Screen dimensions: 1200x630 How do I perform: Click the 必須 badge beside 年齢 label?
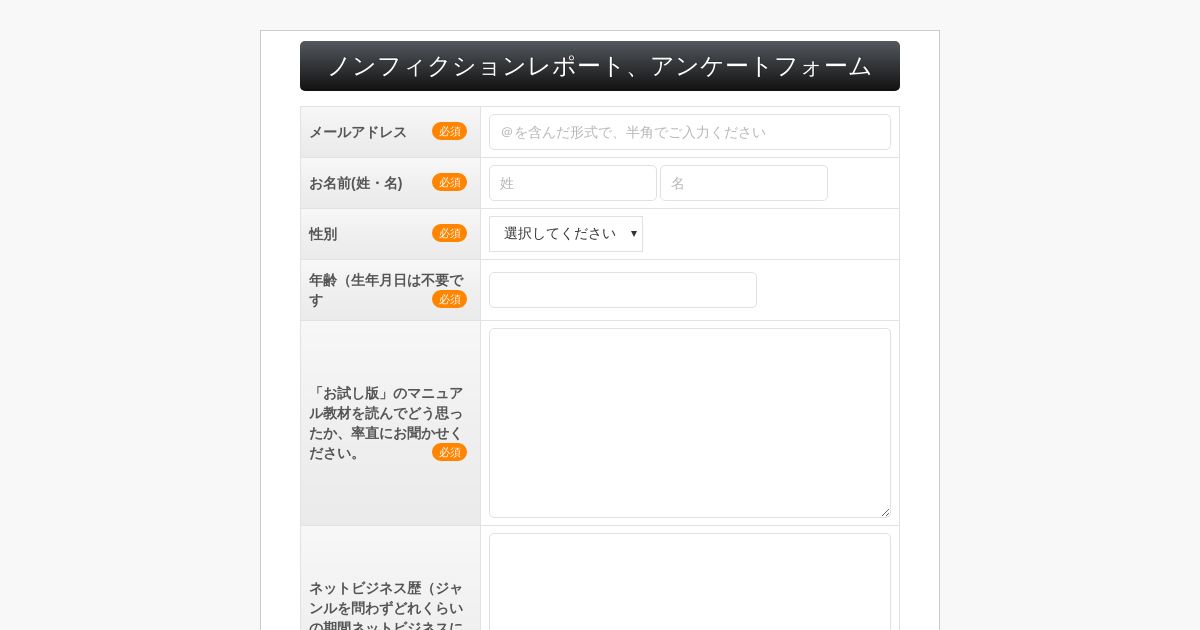coord(449,299)
